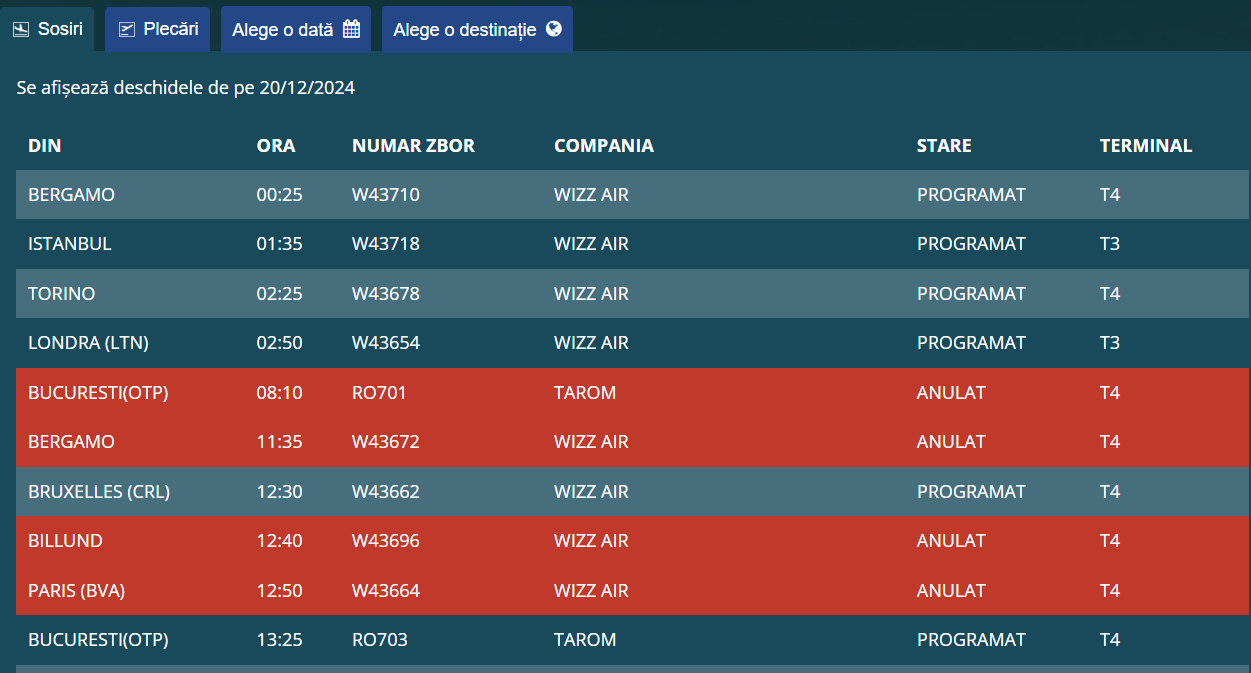The width and height of the screenshot is (1251, 673).
Task: Click WIZZ AIR in the LONDRA (LTN) row
Action: pos(591,343)
